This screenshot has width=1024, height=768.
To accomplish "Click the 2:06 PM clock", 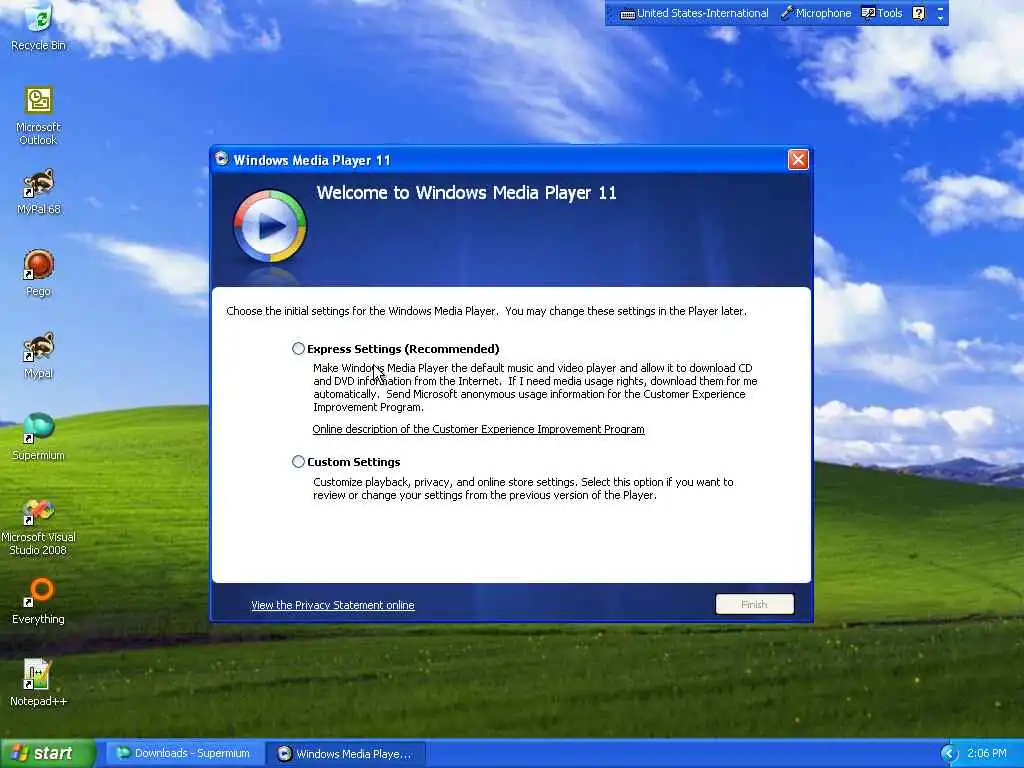I will [987, 754].
